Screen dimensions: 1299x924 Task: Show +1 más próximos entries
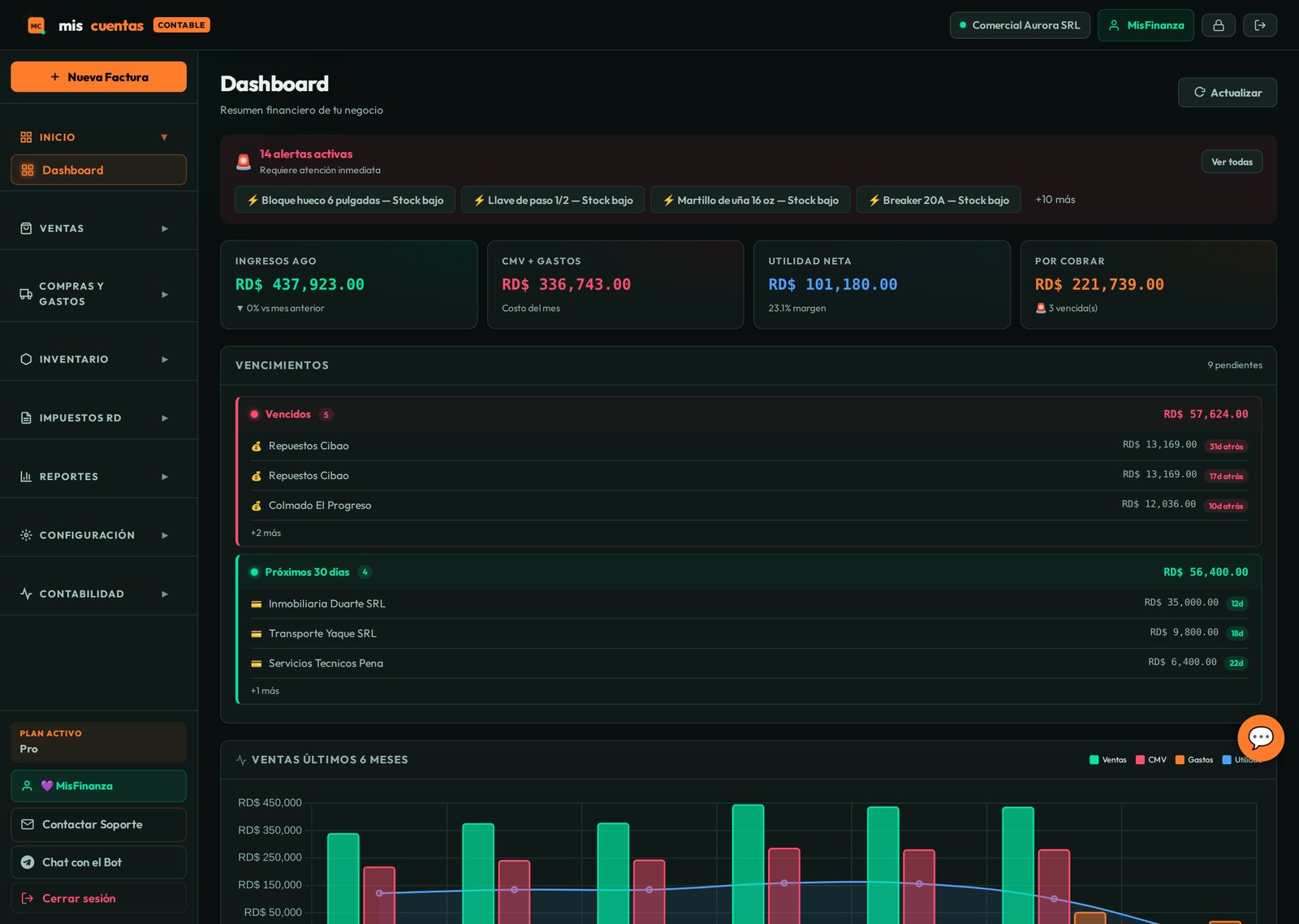pyautogui.click(x=265, y=691)
